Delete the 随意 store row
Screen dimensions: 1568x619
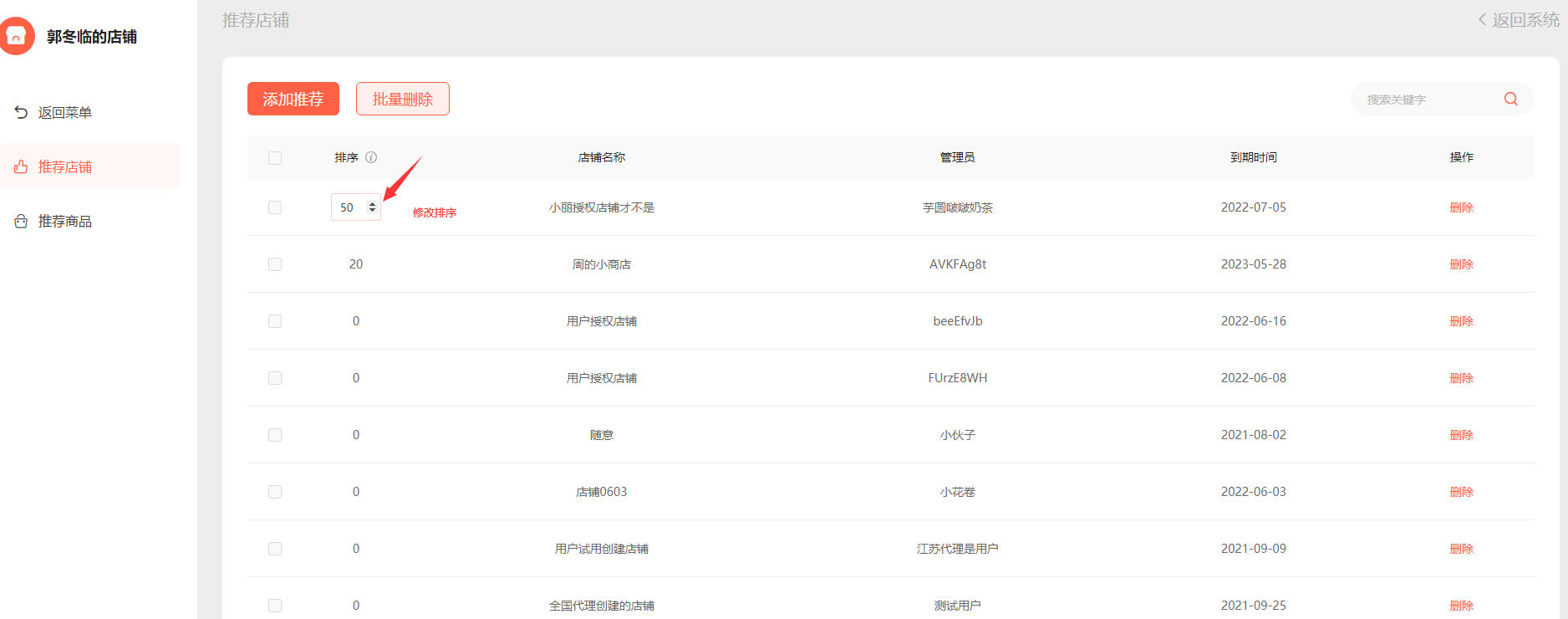coord(1461,435)
